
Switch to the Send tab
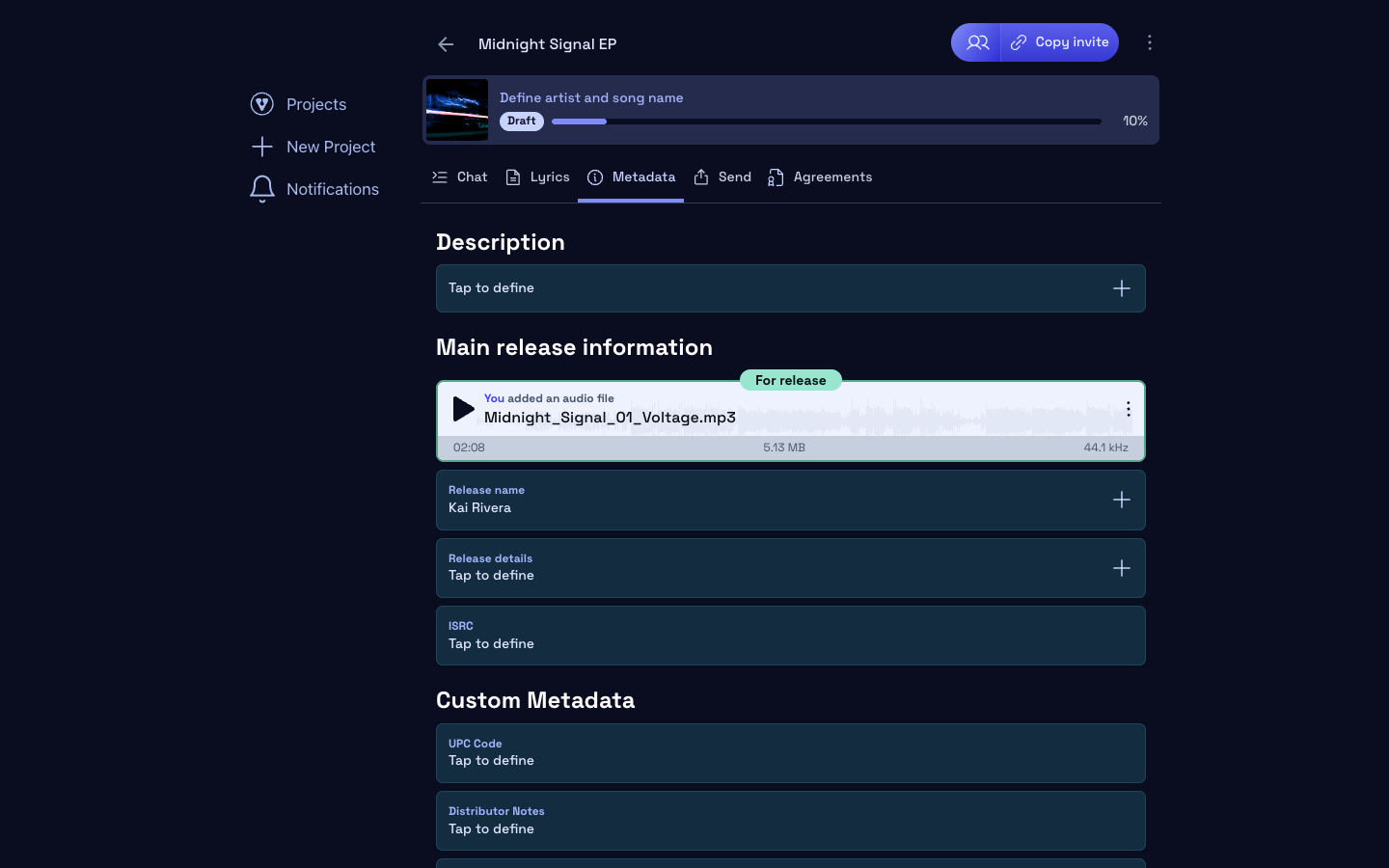722,177
